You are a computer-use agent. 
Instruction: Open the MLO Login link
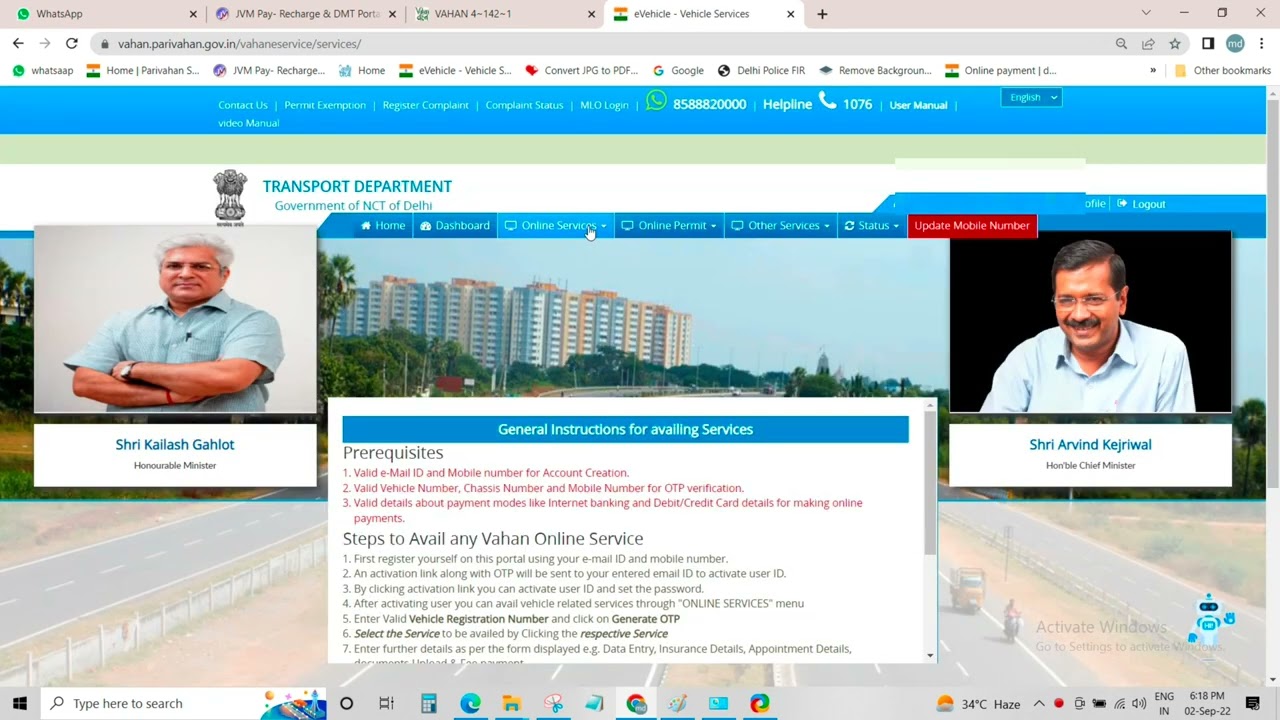[604, 105]
